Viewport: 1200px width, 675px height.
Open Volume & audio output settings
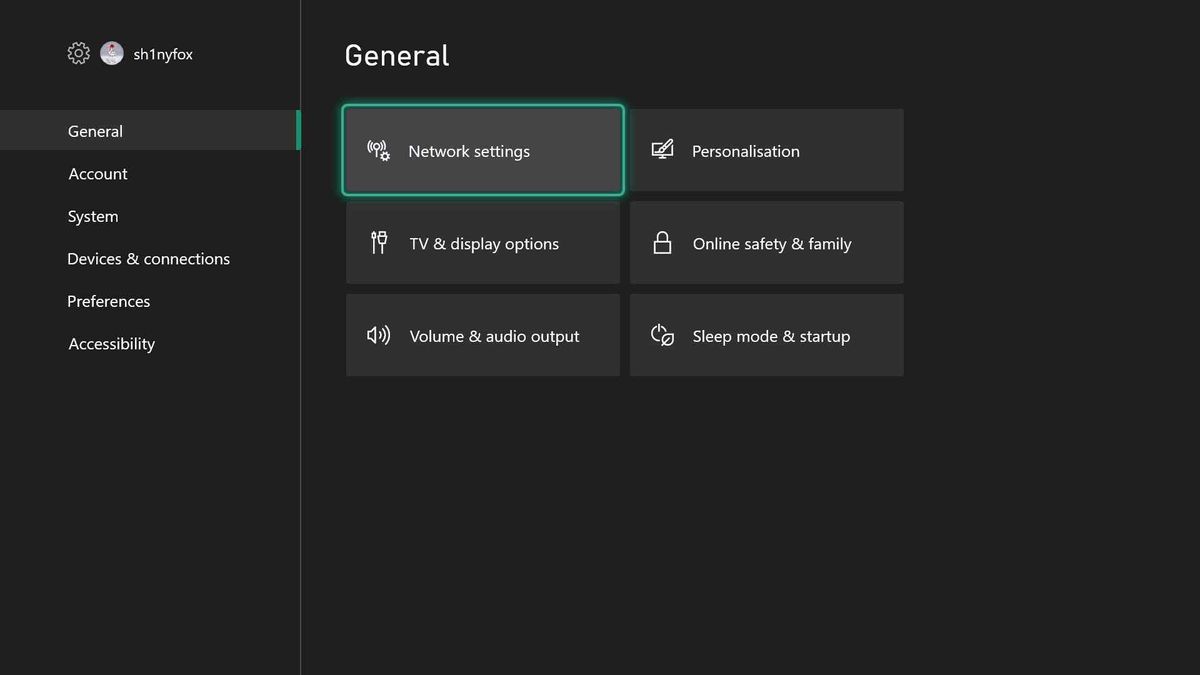tap(483, 335)
